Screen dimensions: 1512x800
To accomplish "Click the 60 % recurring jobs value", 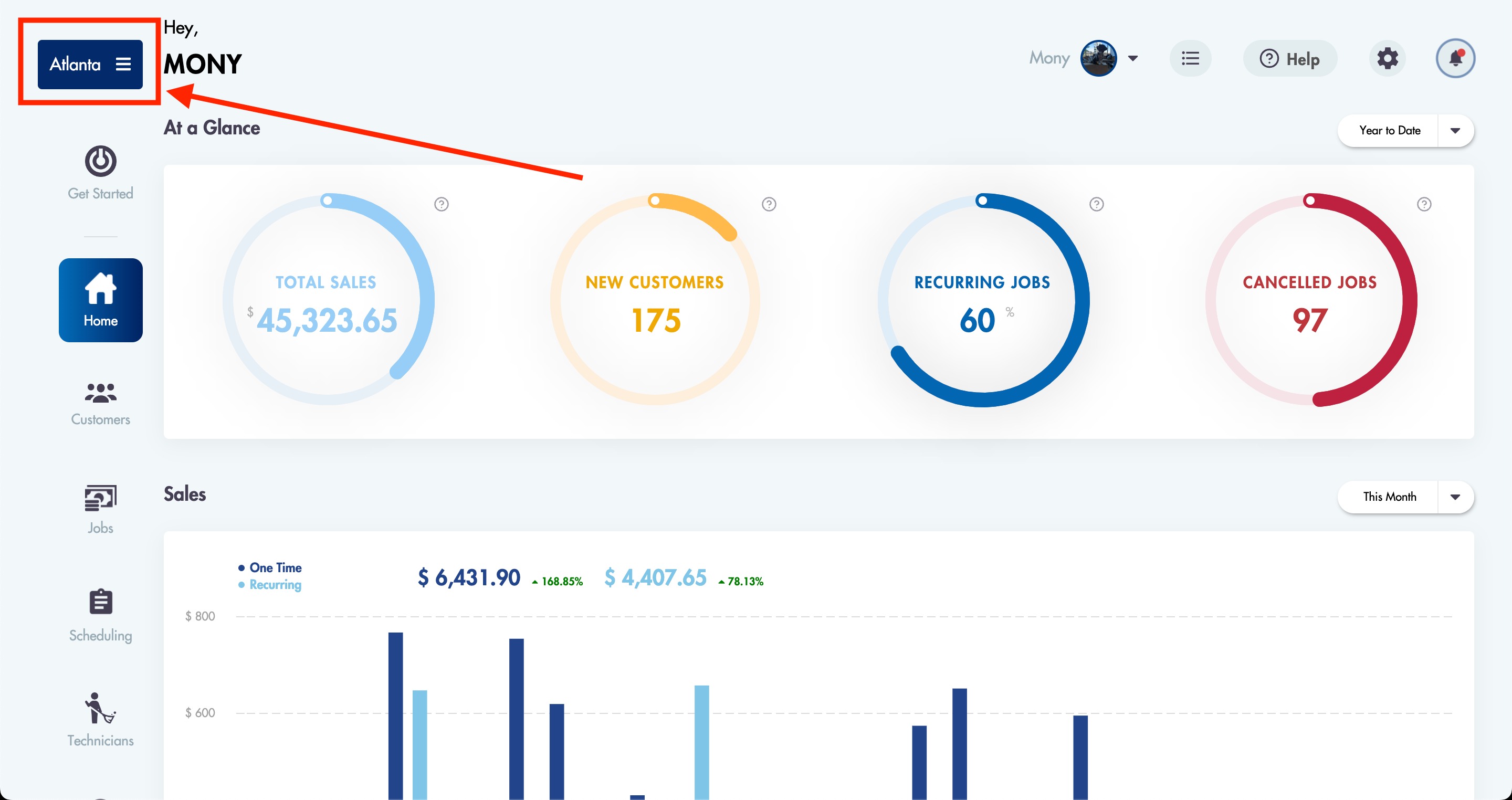I will [x=986, y=320].
